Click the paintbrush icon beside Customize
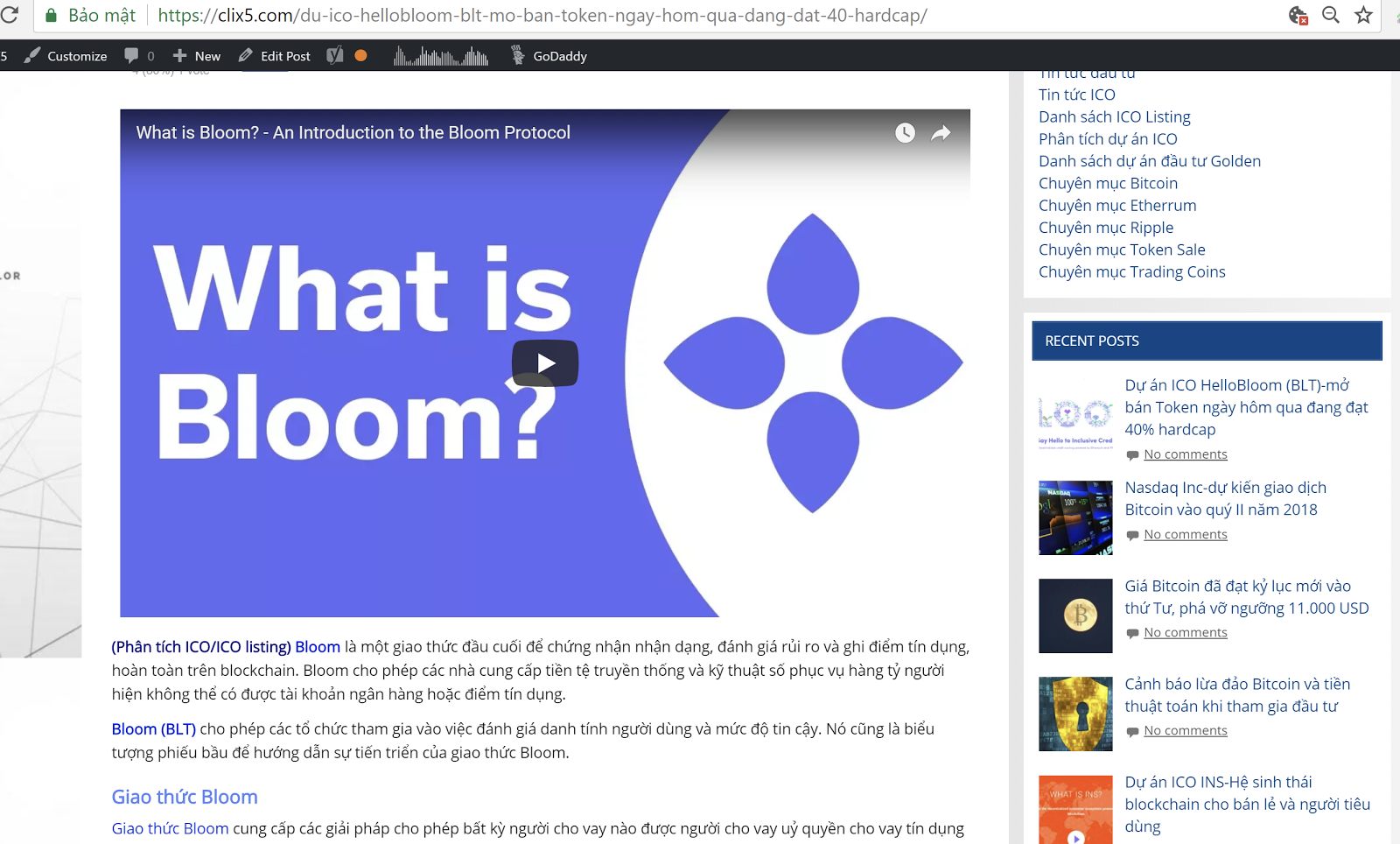Image resolution: width=1400 pixels, height=844 pixels. pyautogui.click(x=32, y=55)
